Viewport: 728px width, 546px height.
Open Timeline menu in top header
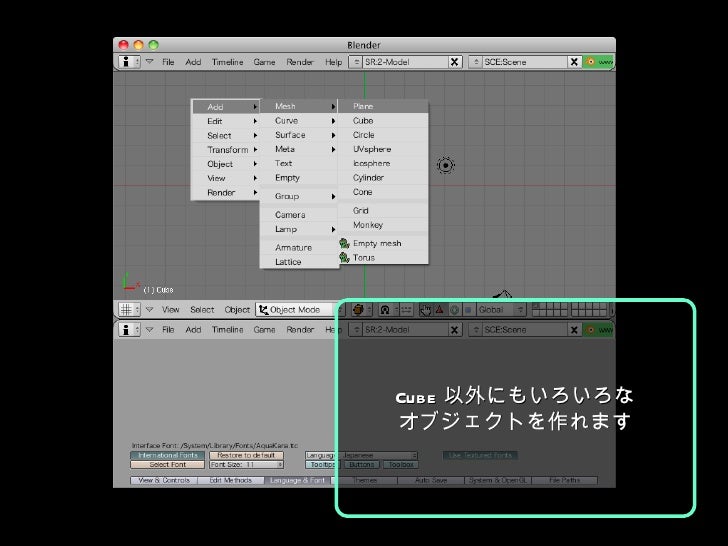click(x=228, y=62)
